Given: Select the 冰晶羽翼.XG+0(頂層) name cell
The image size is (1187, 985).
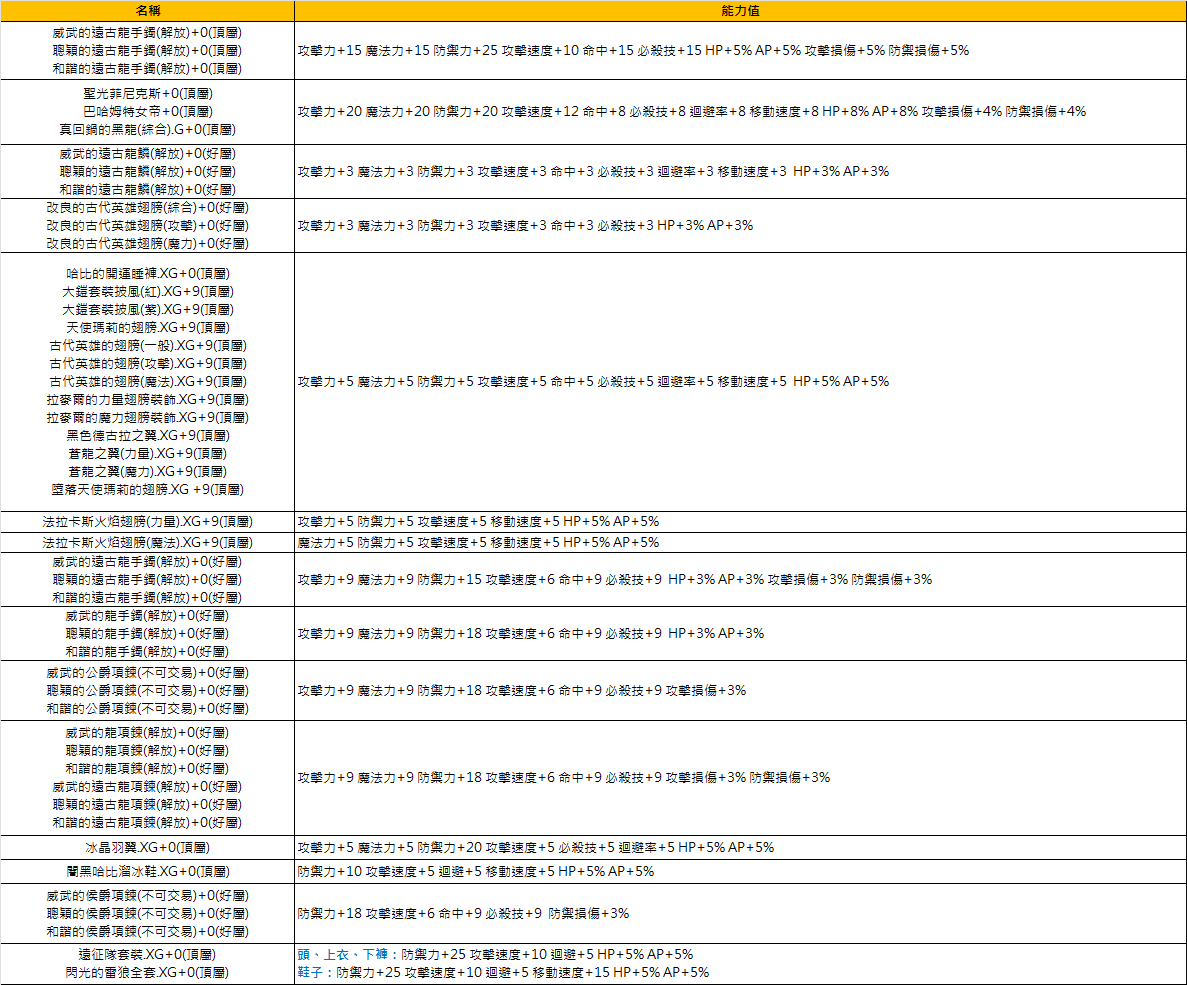Looking at the screenshot, I should click(x=147, y=847).
